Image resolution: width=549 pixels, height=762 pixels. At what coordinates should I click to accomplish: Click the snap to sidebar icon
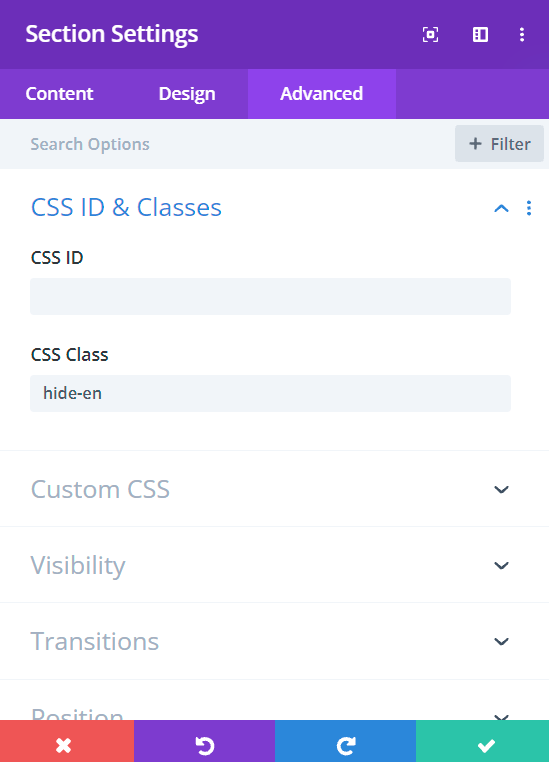click(x=480, y=35)
